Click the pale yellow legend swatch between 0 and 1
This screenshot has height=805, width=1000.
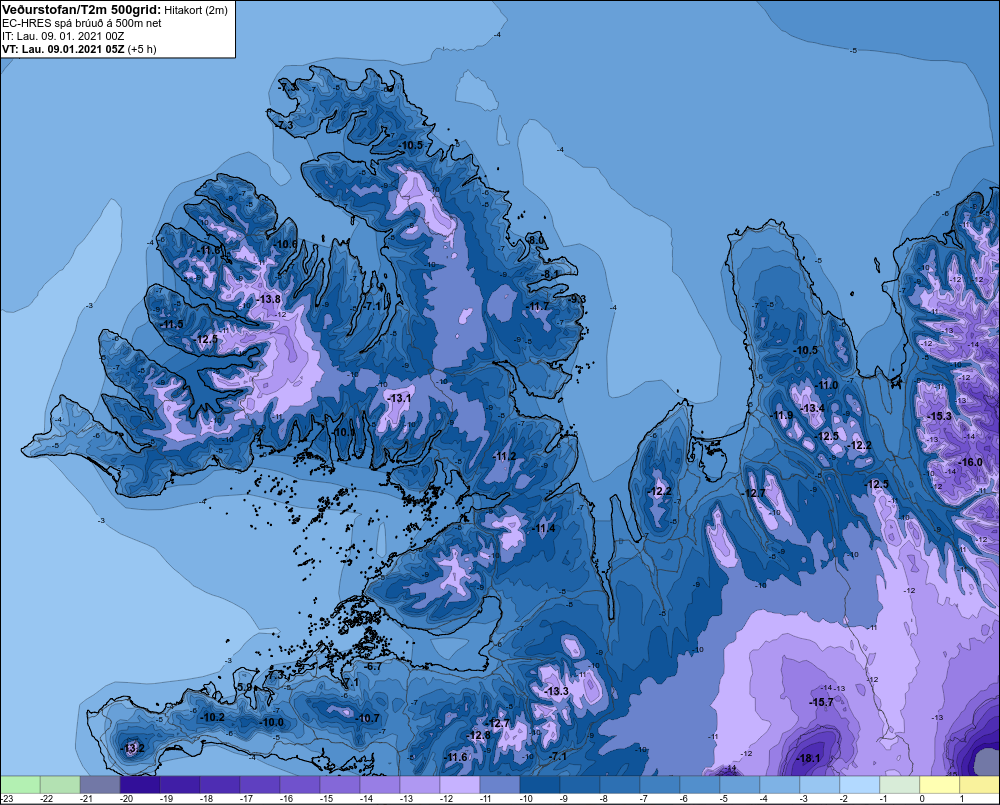(x=939, y=784)
